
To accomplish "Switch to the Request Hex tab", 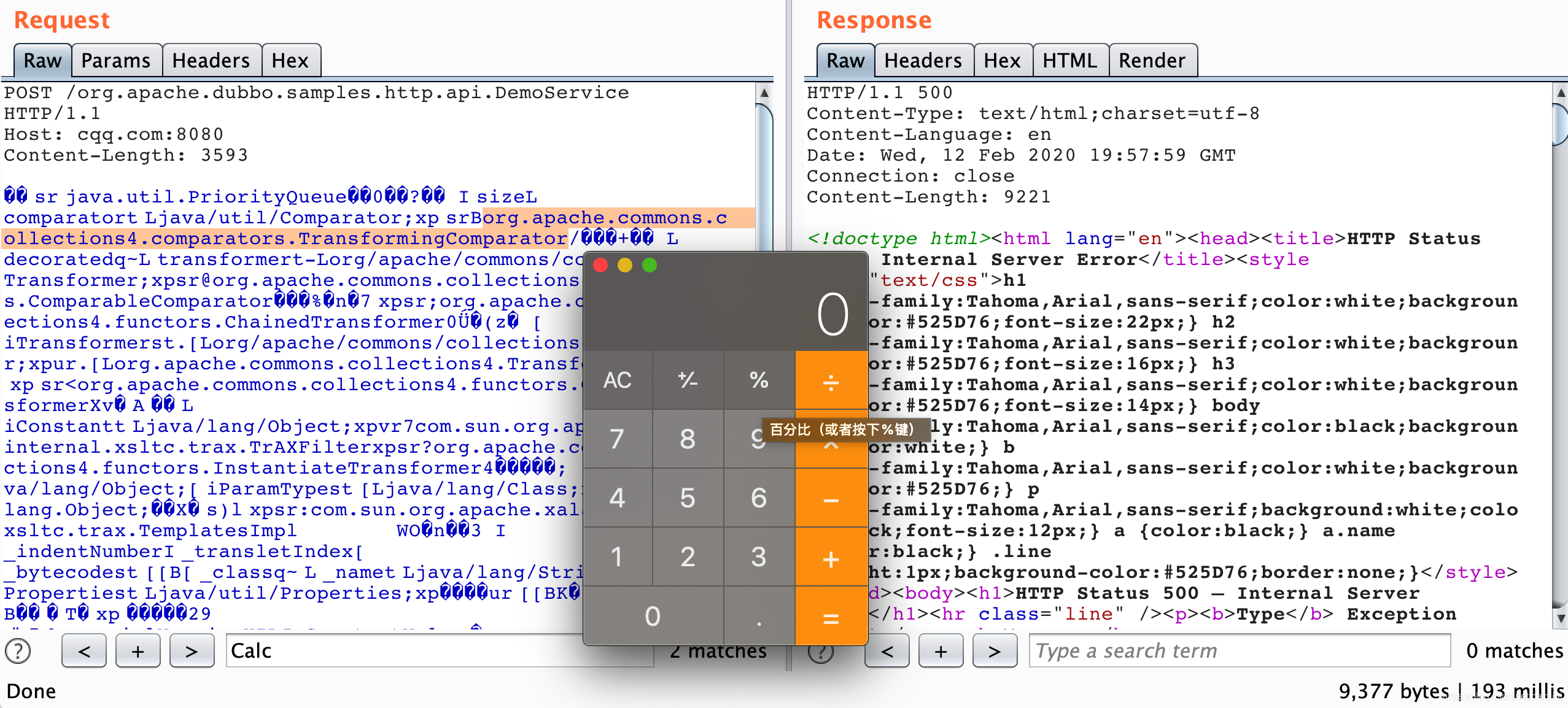I will (290, 60).
